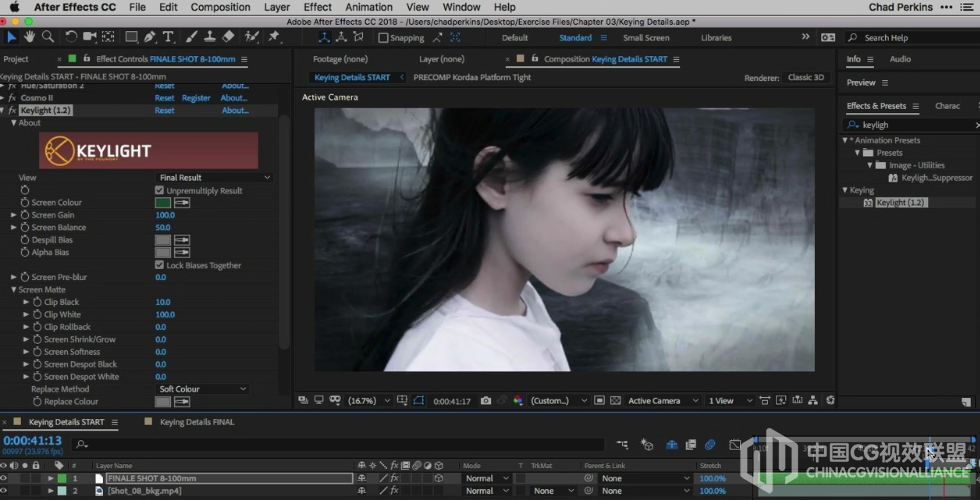Uncheck Lock Biases Together
The height and width of the screenshot is (500, 980).
[159, 265]
